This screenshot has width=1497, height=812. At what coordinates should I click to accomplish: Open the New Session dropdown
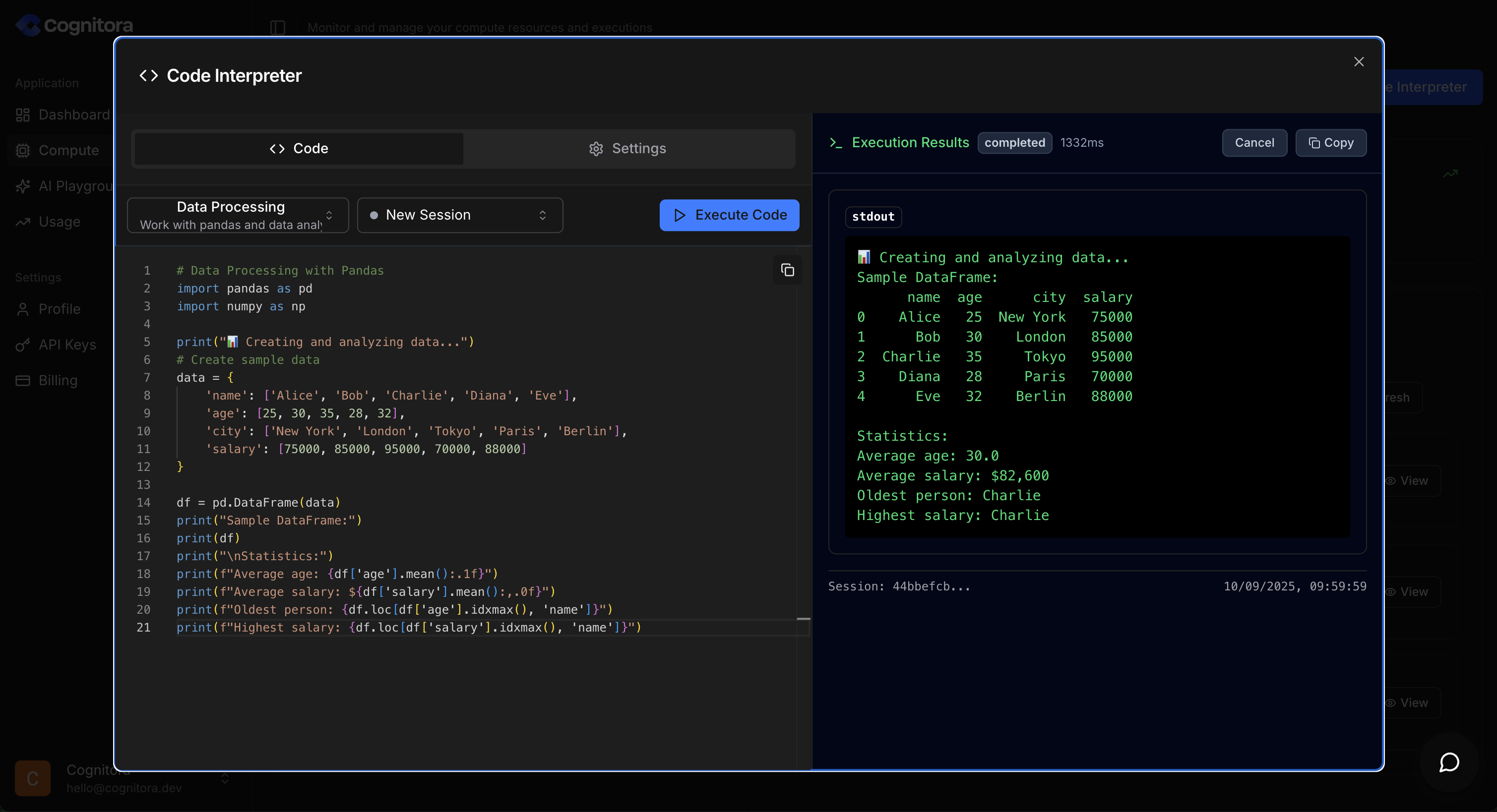460,215
